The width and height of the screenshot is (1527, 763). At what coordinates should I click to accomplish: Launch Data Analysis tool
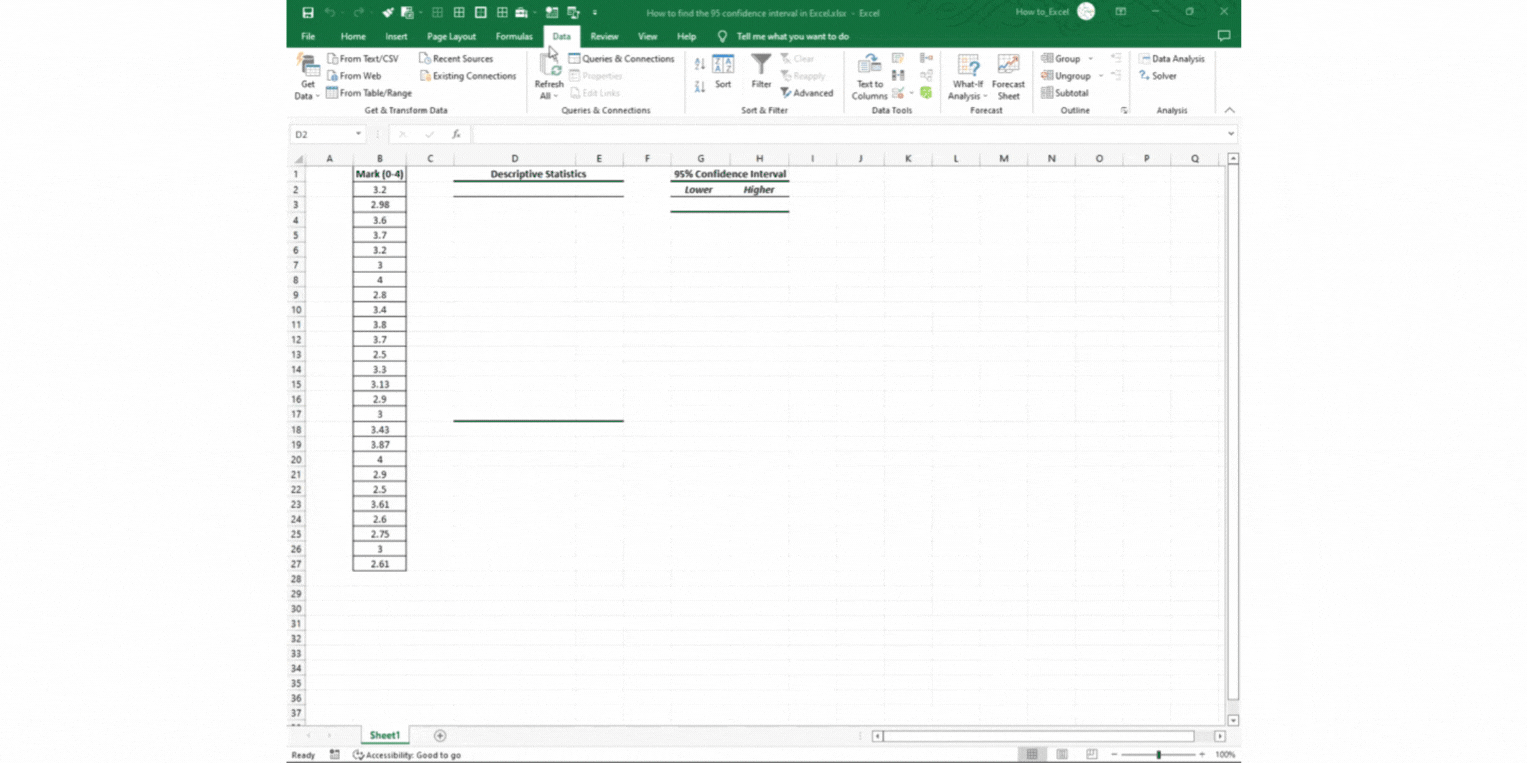coord(1172,59)
